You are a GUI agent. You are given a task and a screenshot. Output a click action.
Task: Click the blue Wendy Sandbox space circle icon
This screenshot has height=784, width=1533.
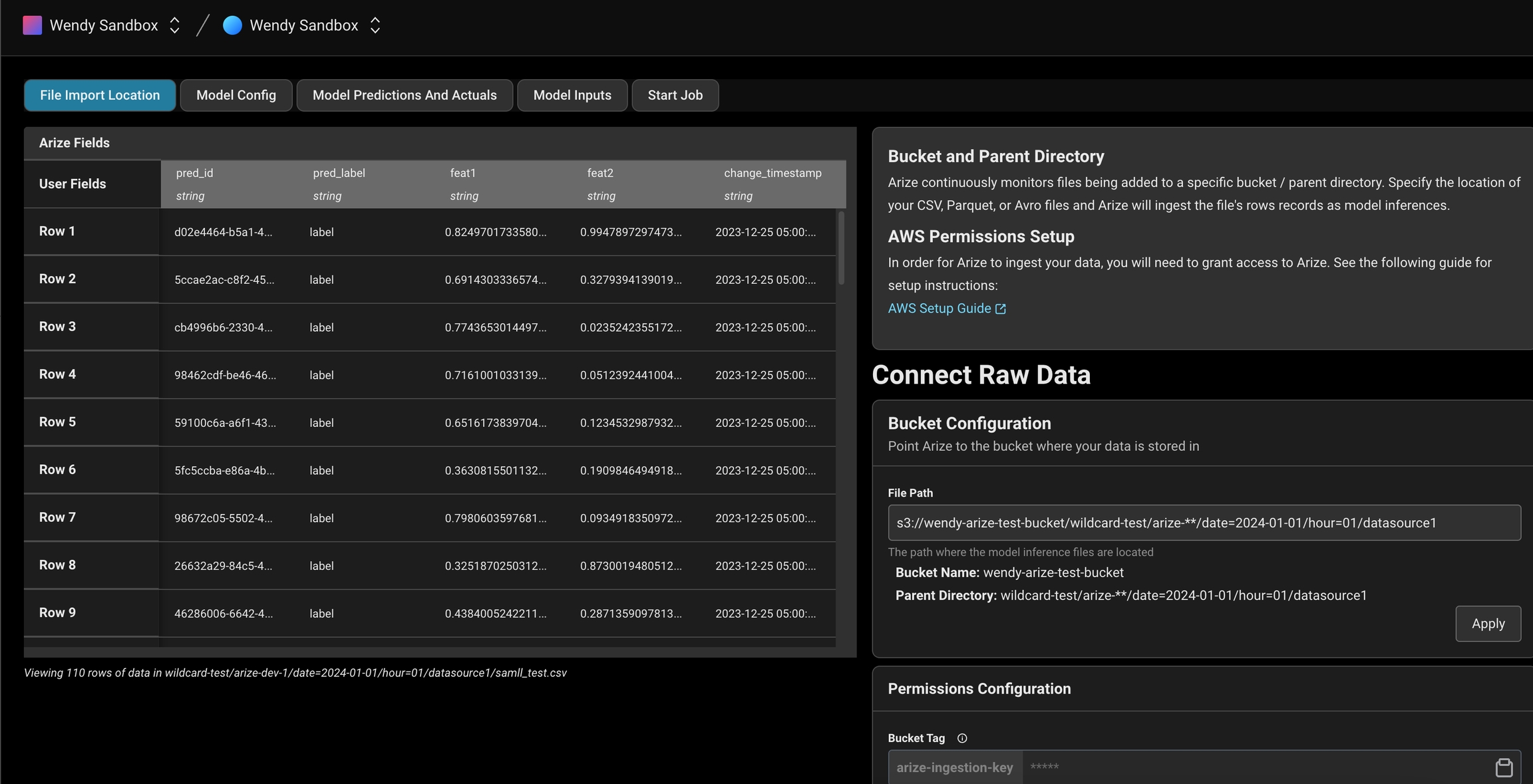click(232, 25)
